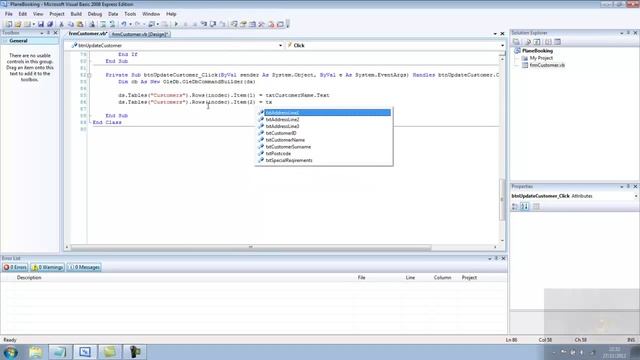Select frmCustomer.vb in Solution Explorer
Image resolution: width=640 pixels, height=360 pixels.
click(x=547, y=65)
